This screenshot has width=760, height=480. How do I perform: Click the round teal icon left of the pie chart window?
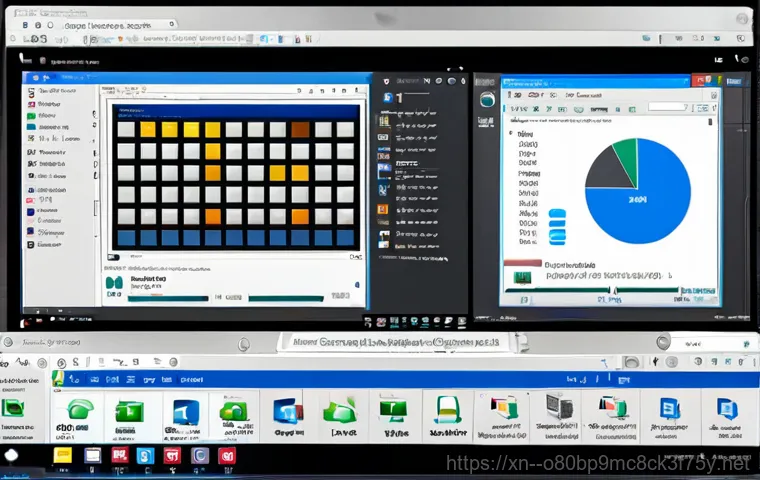pyautogui.click(x=488, y=99)
